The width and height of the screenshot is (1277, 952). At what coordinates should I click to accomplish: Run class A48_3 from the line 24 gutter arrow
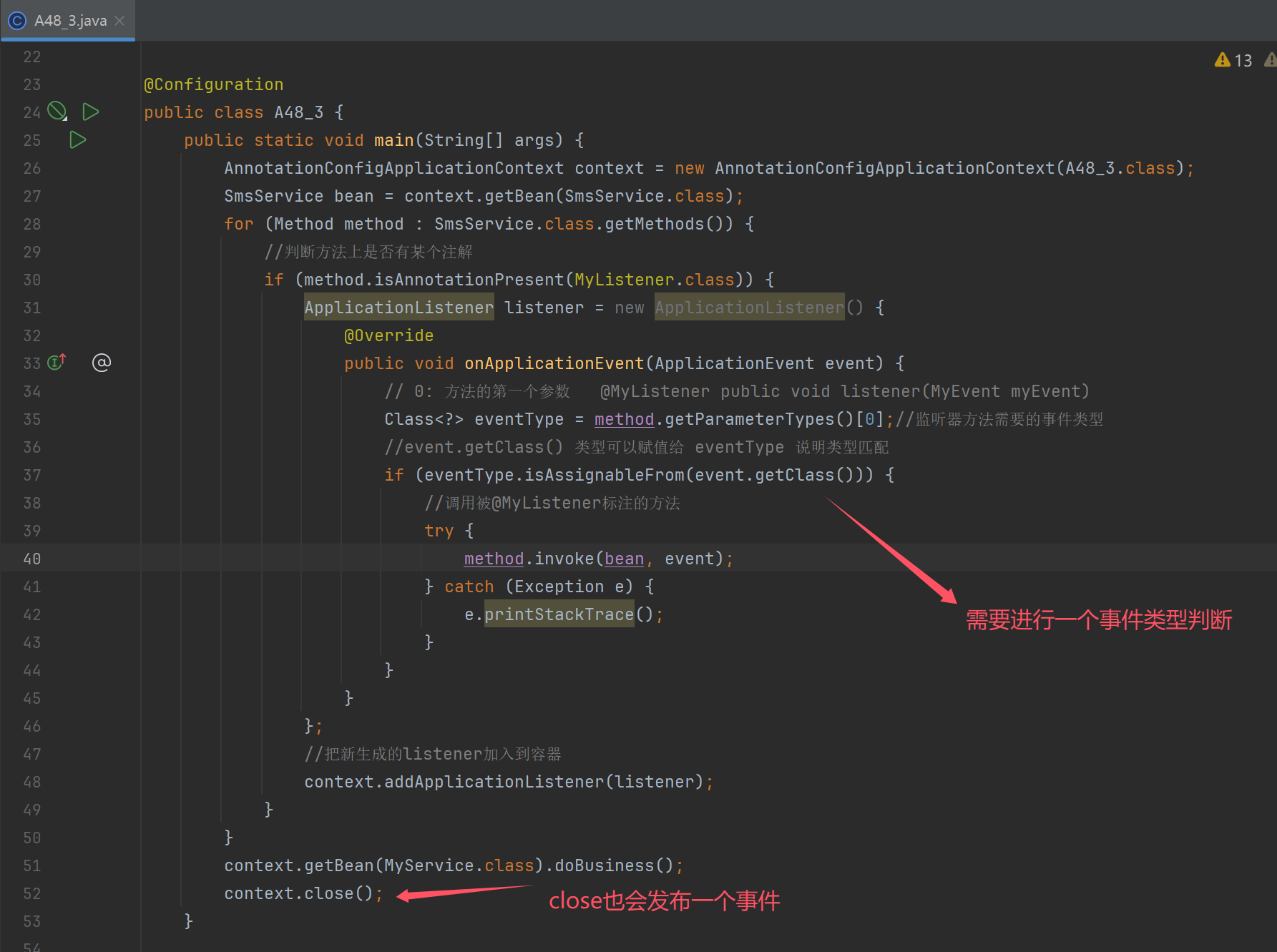(91, 112)
